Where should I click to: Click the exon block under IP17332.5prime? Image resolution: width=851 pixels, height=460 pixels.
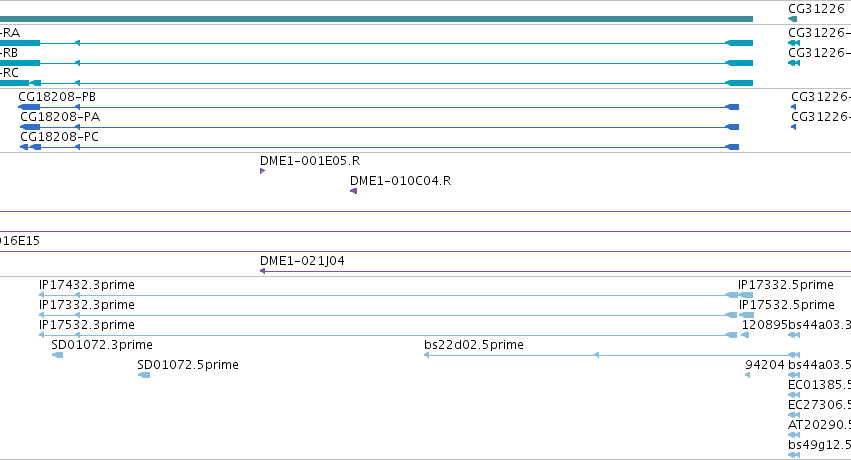click(746, 295)
